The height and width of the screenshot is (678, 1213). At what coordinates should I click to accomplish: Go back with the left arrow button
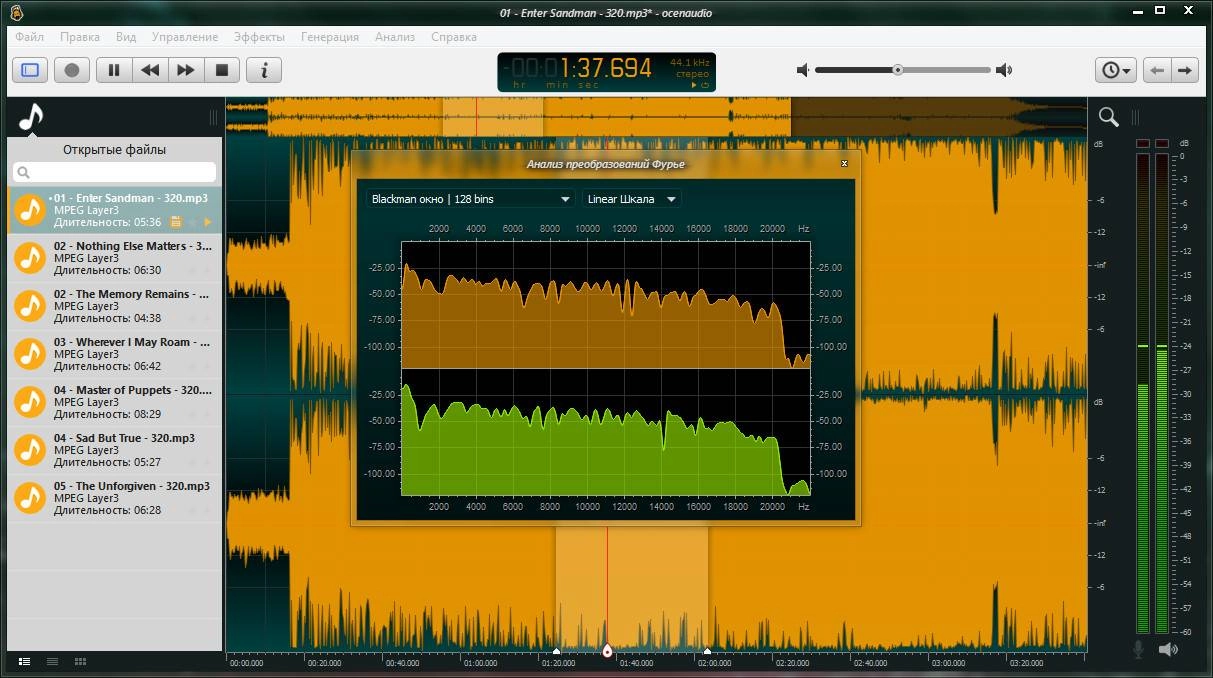pyautogui.click(x=1158, y=70)
